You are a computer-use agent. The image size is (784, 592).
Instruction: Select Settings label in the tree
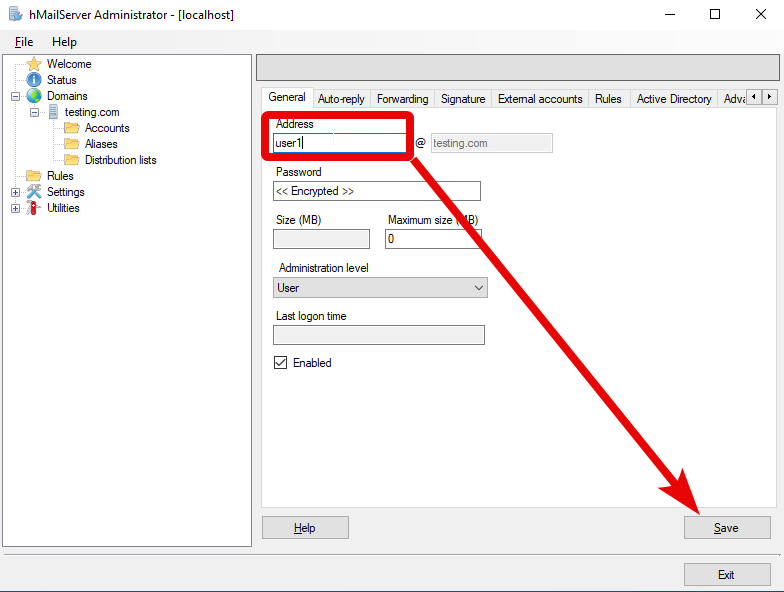click(x=66, y=192)
